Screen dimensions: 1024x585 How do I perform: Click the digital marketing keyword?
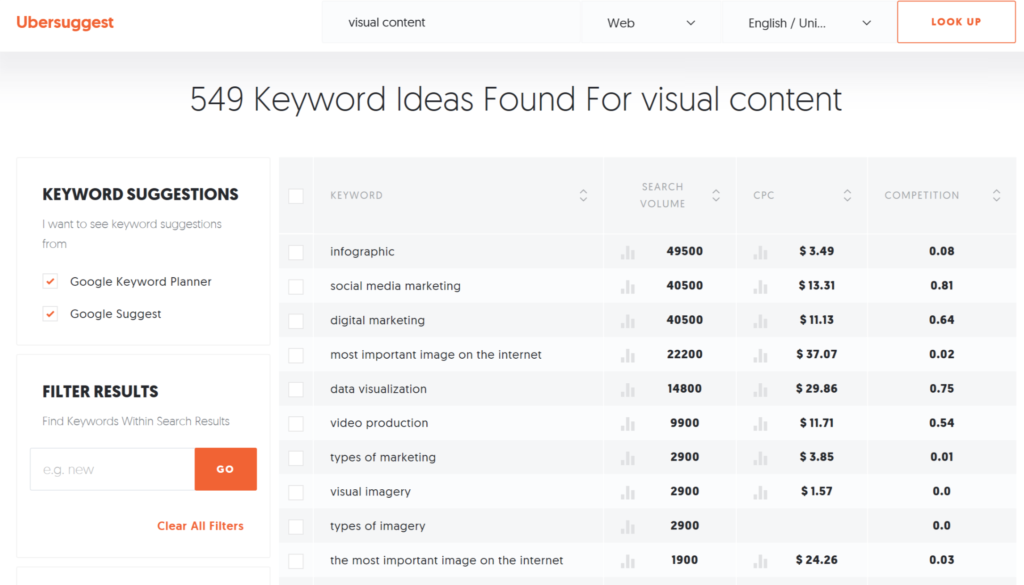tap(377, 320)
